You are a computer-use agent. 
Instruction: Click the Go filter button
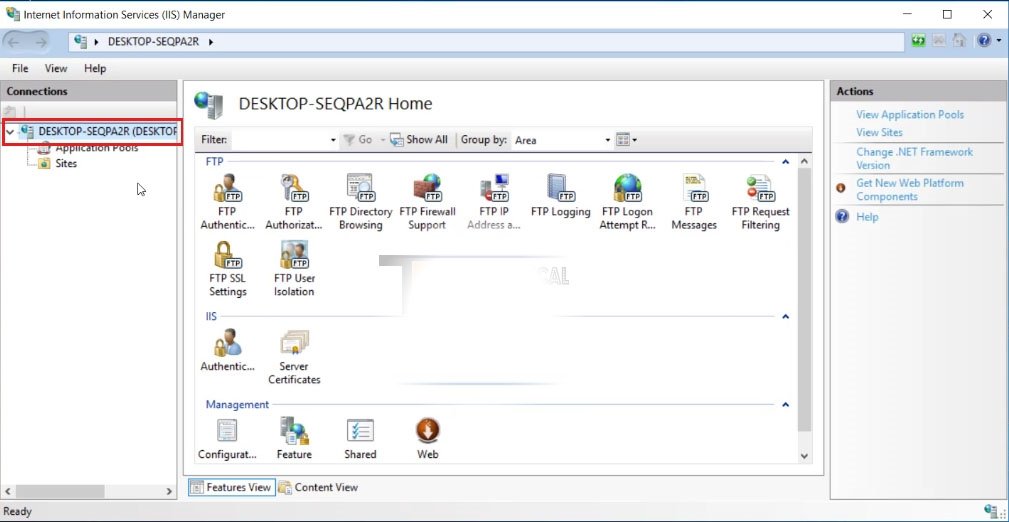[358, 140]
